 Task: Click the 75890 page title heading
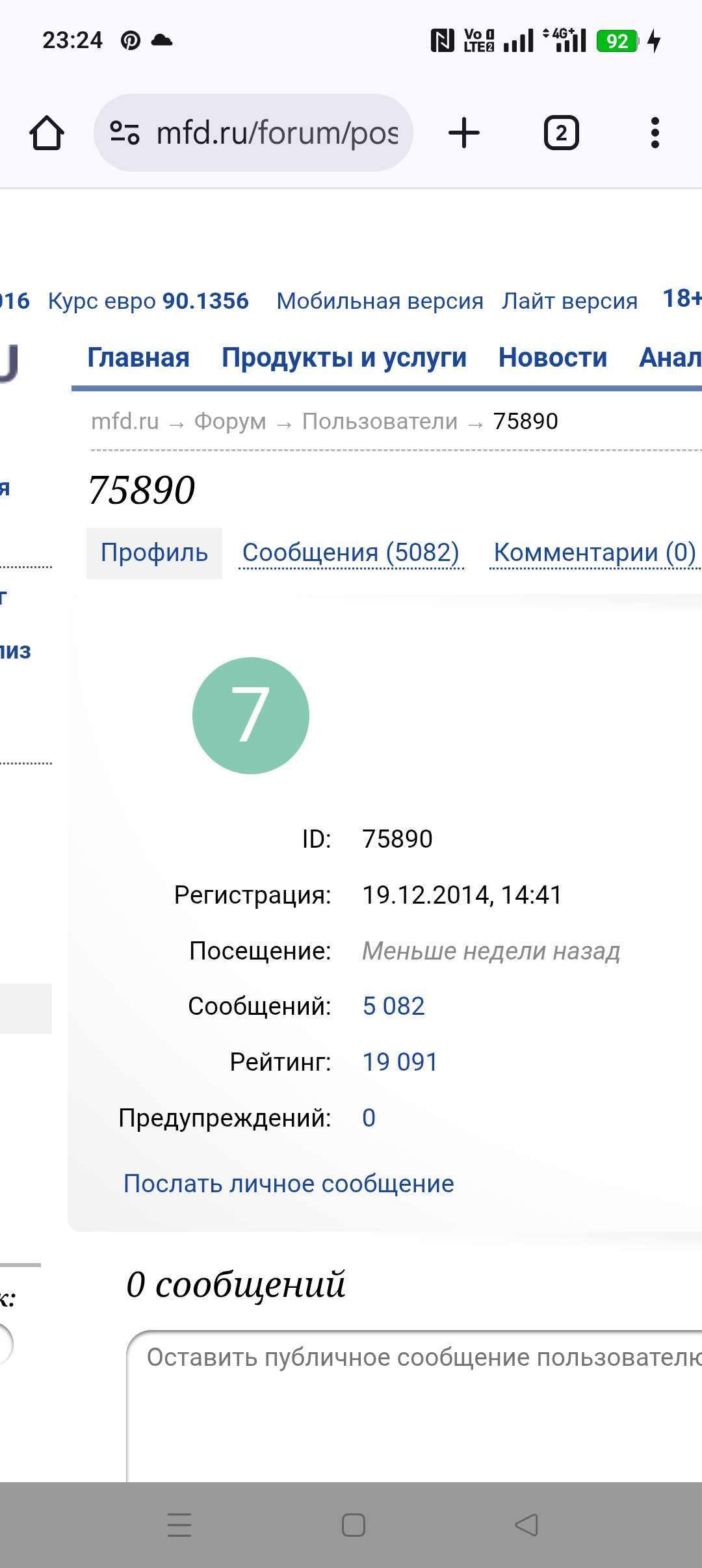point(141,490)
